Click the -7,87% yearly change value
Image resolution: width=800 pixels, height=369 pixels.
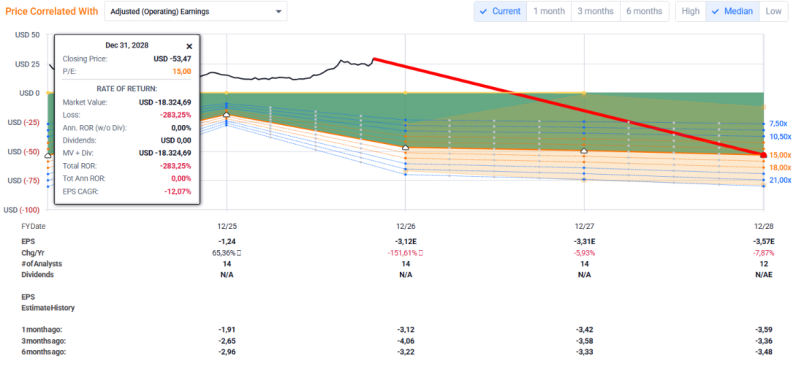pyautogui.click(x=764, y=253)
